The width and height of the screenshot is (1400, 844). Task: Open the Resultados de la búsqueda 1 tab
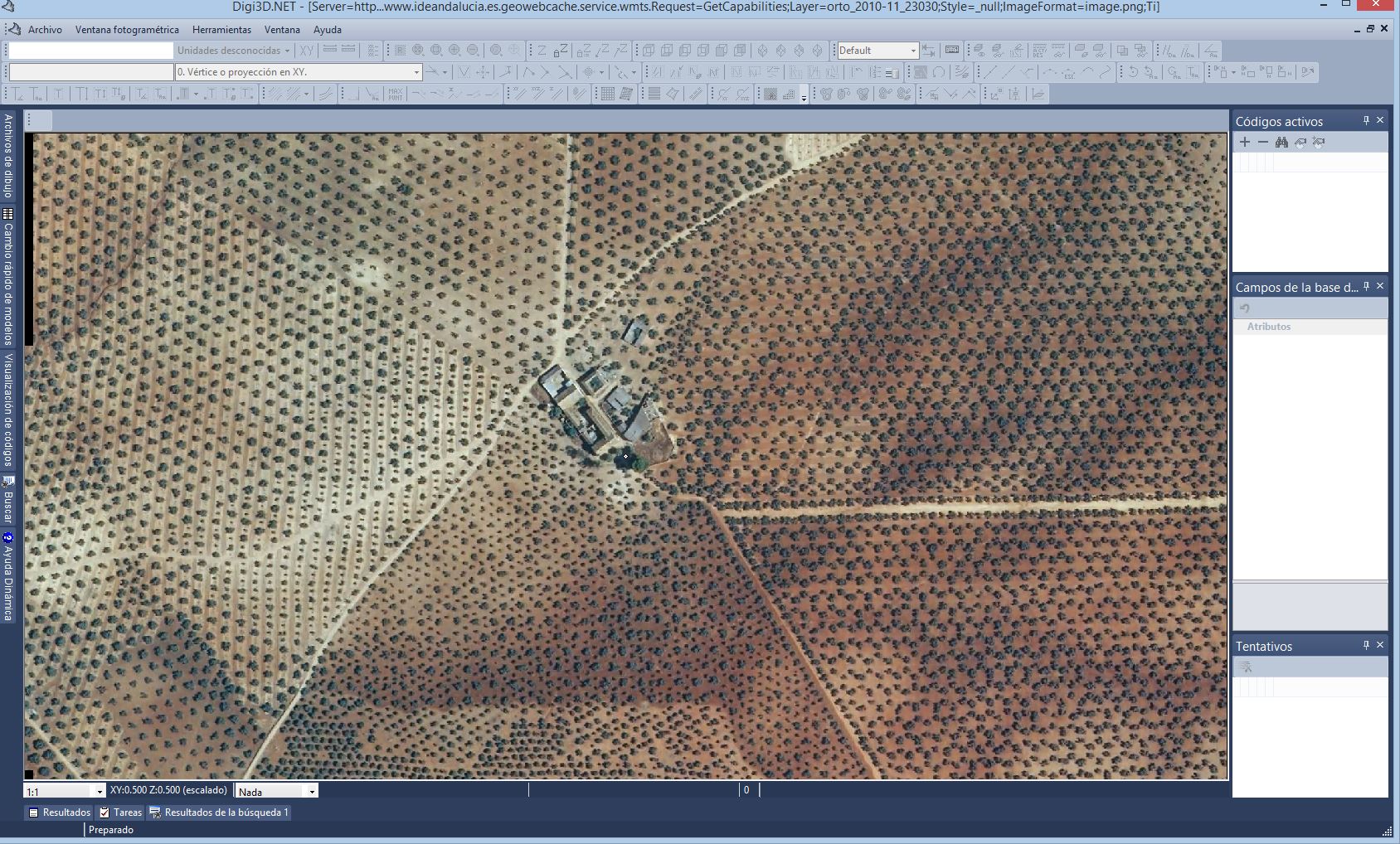pos(220,812)
